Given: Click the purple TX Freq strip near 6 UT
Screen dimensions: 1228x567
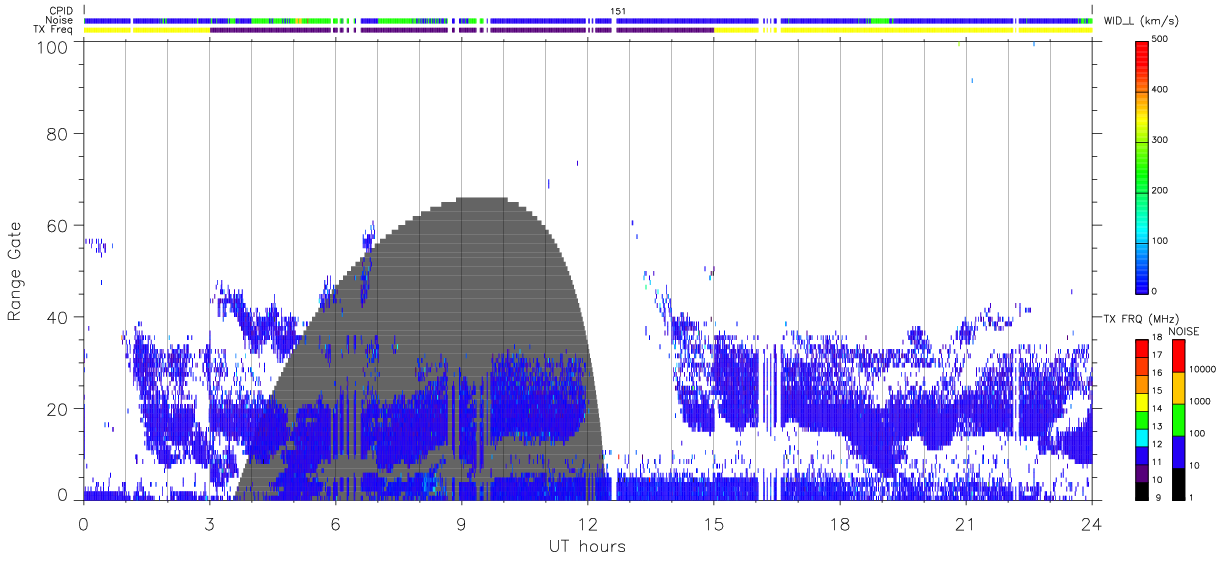Looking at the screenshot, I should point(335,30).
